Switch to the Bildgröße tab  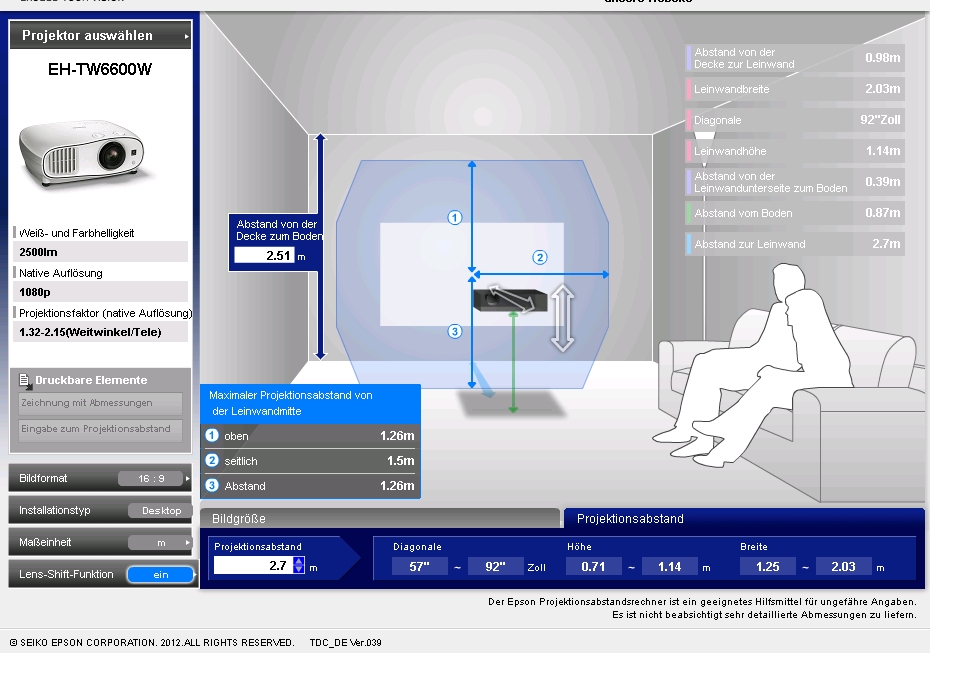click(x=380, y=519)
